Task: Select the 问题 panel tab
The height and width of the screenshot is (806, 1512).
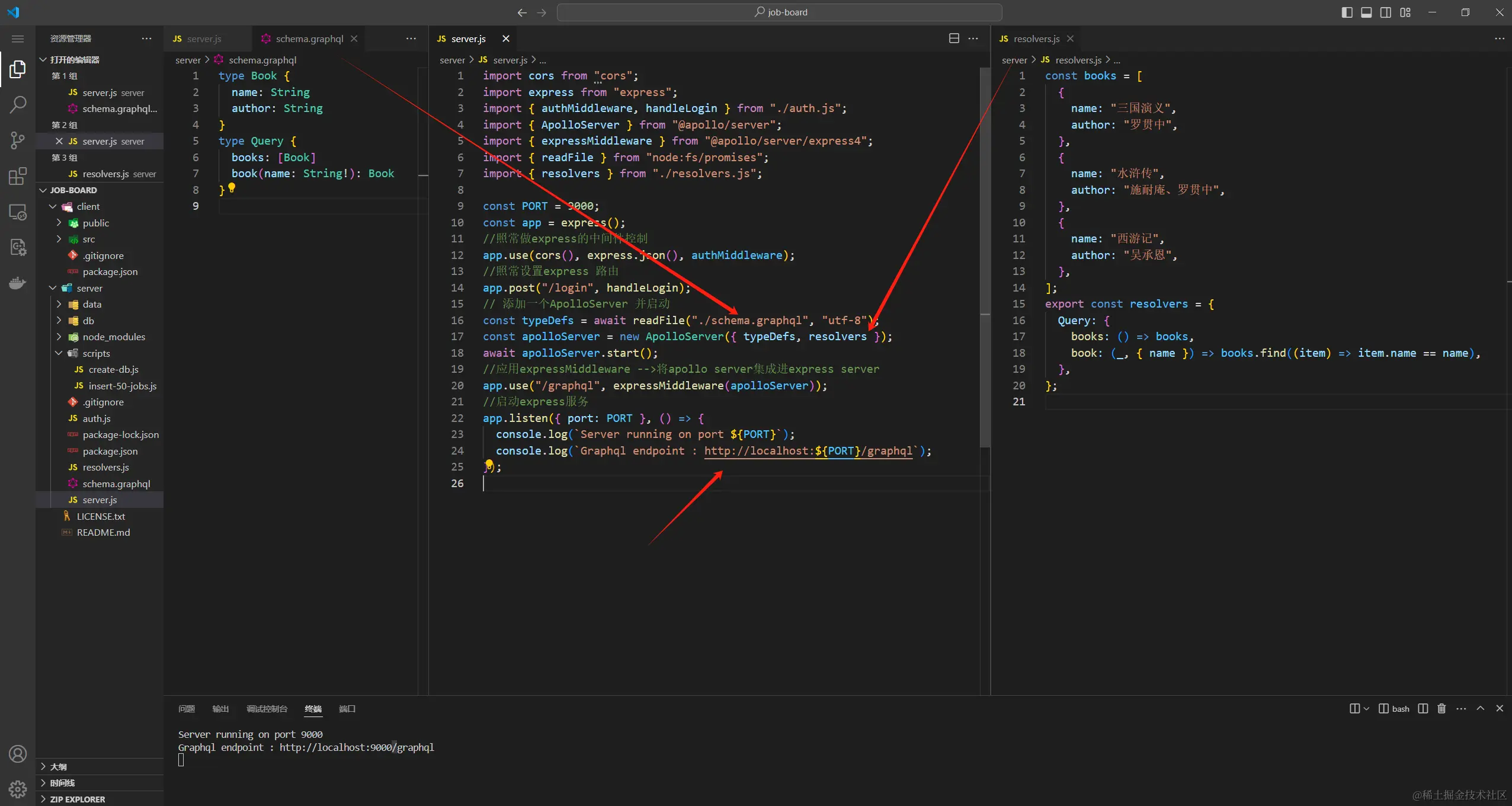Action: tap(187, 709)
